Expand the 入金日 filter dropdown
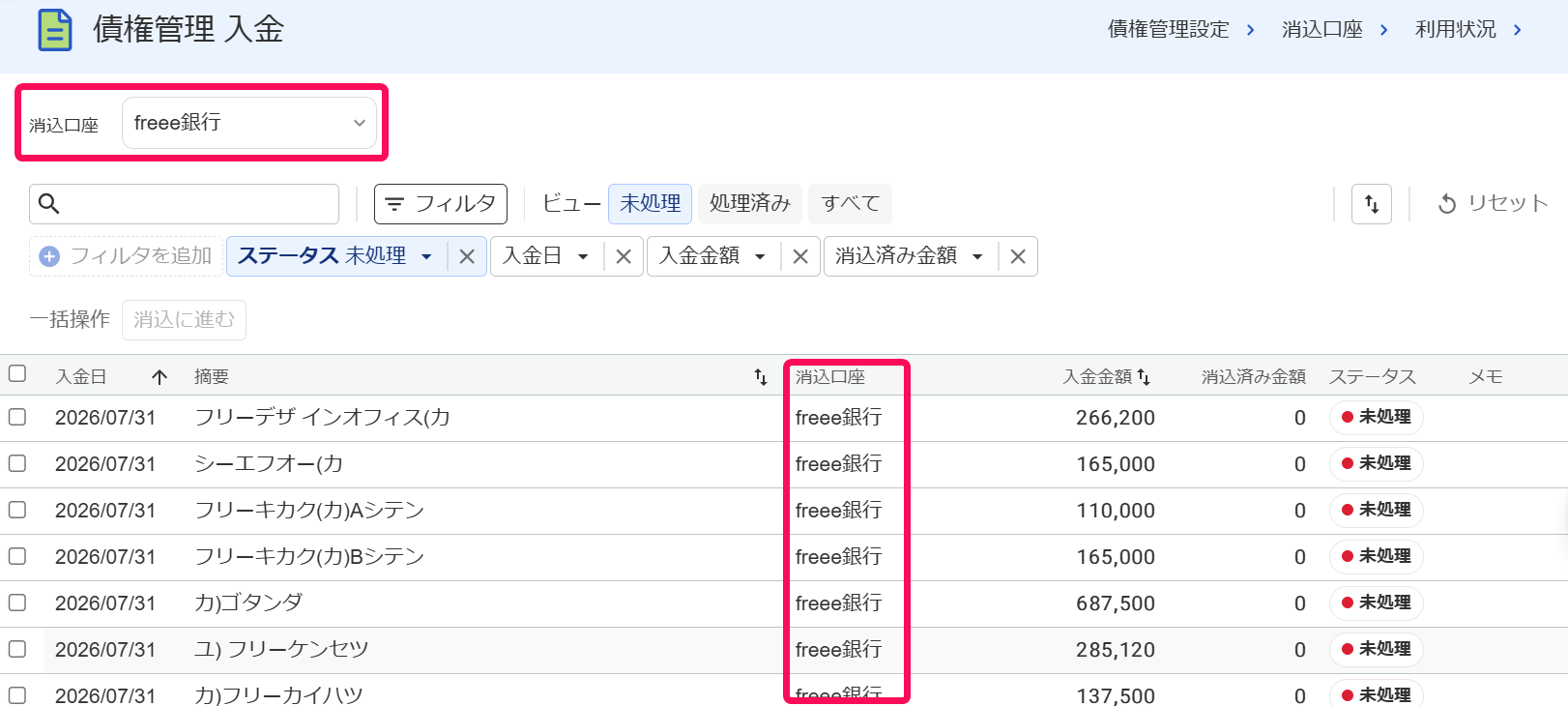Viewport: 1568px width, 706px height. coord(583,257)
